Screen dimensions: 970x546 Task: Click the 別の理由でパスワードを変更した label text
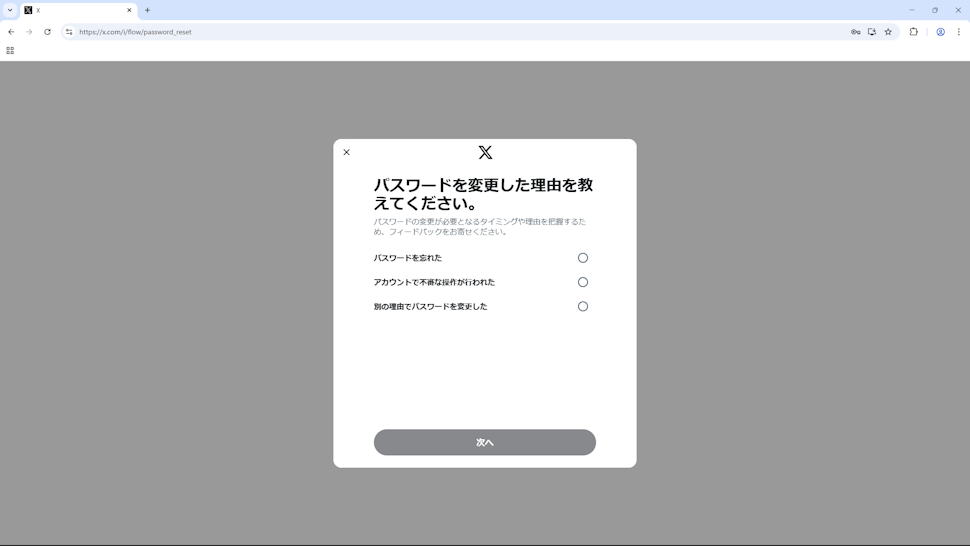click(x=431, y=306)
